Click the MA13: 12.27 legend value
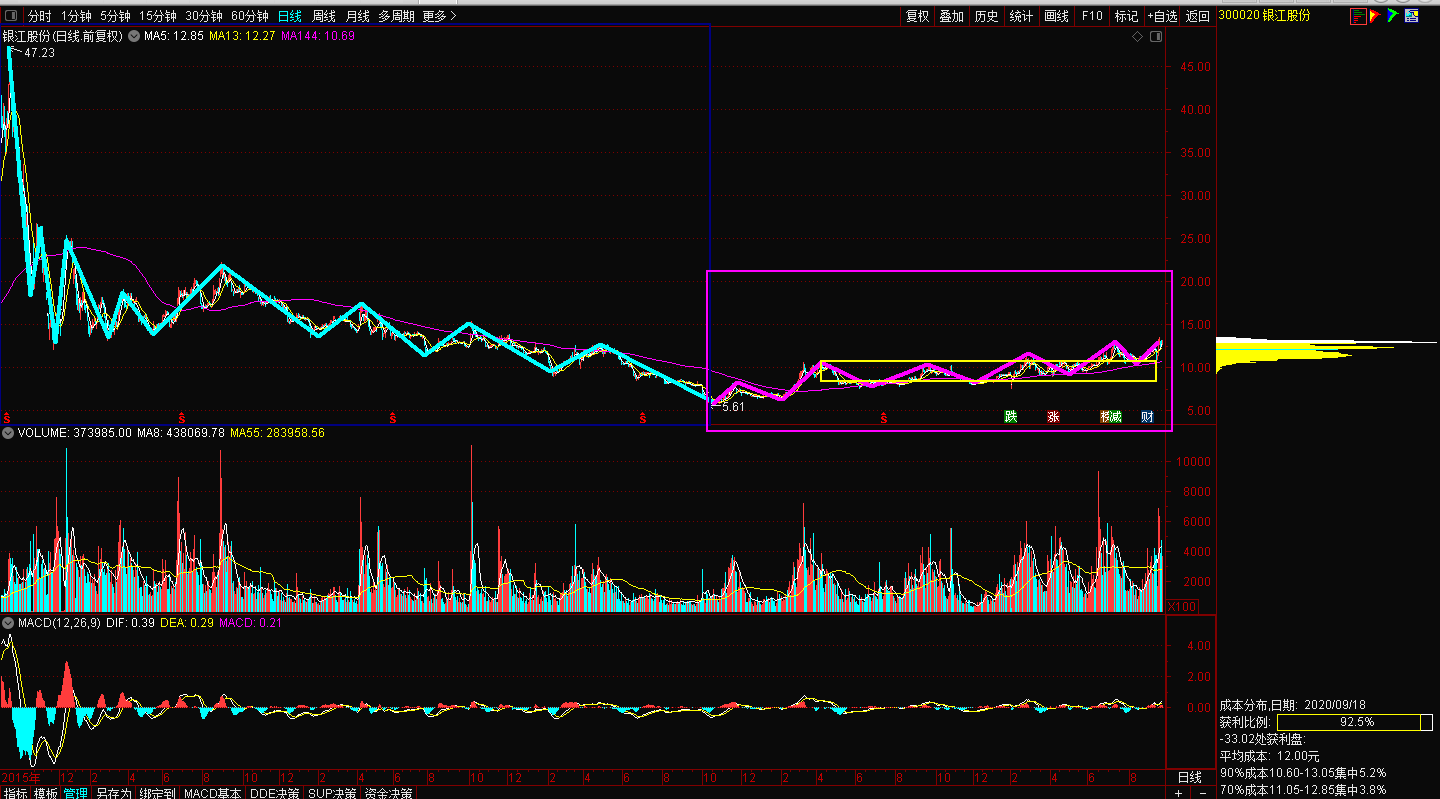Image resolution: width=1440 pixels, height=799 pixels. [242, 36]
